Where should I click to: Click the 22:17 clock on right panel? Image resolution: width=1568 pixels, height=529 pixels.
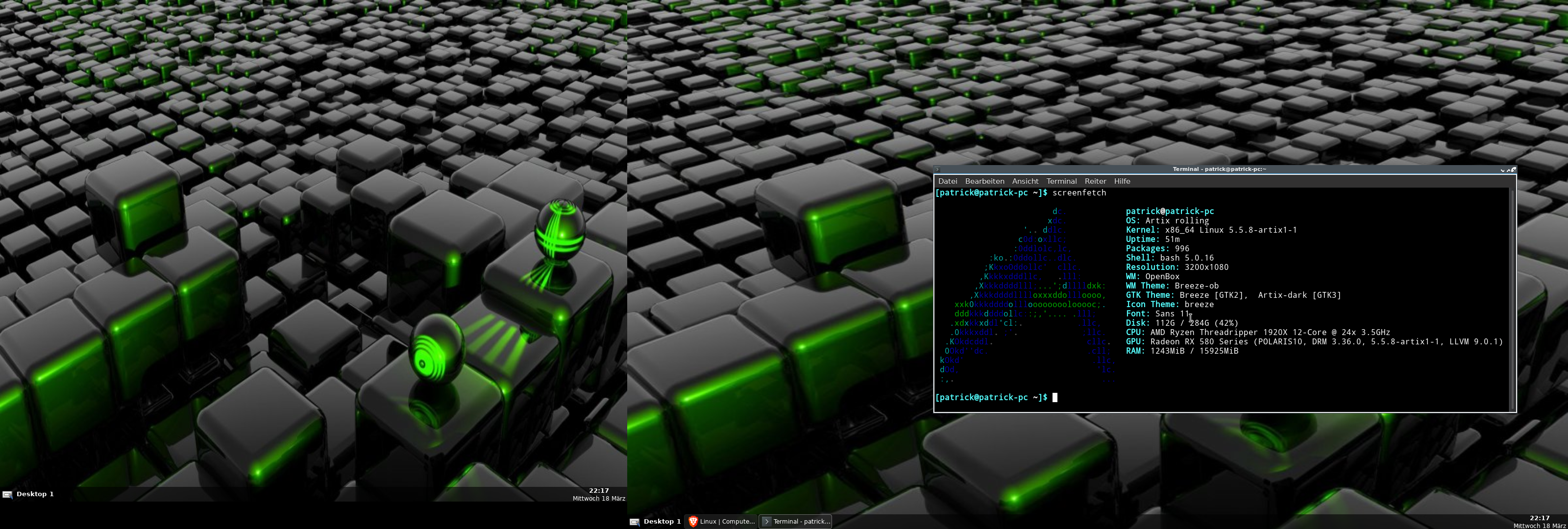click(x=1540, y=518)
